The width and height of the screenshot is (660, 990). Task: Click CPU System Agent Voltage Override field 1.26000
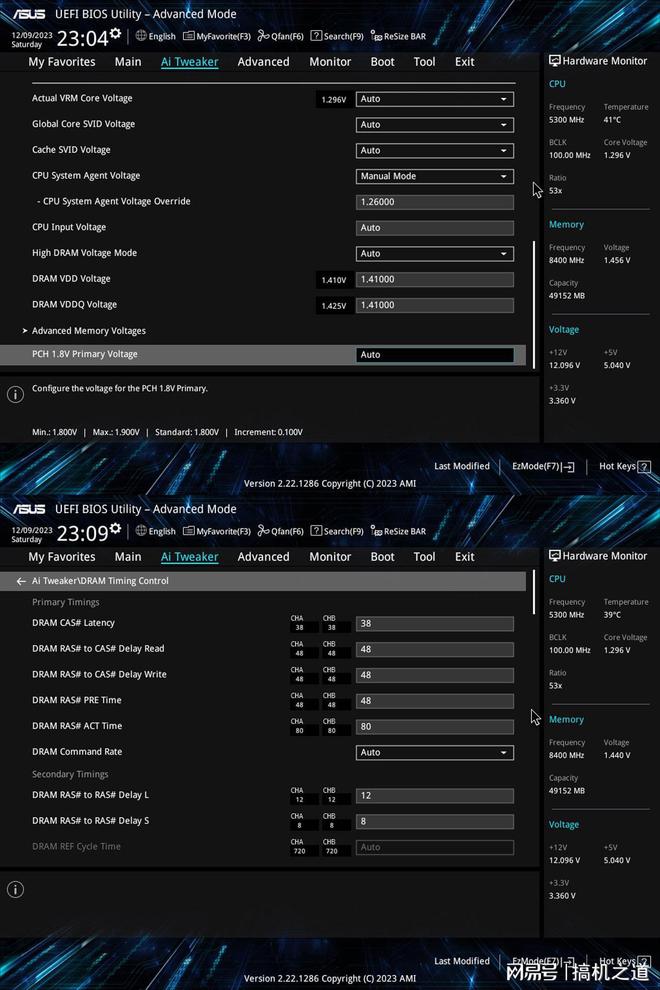click(x=435, y=202)
